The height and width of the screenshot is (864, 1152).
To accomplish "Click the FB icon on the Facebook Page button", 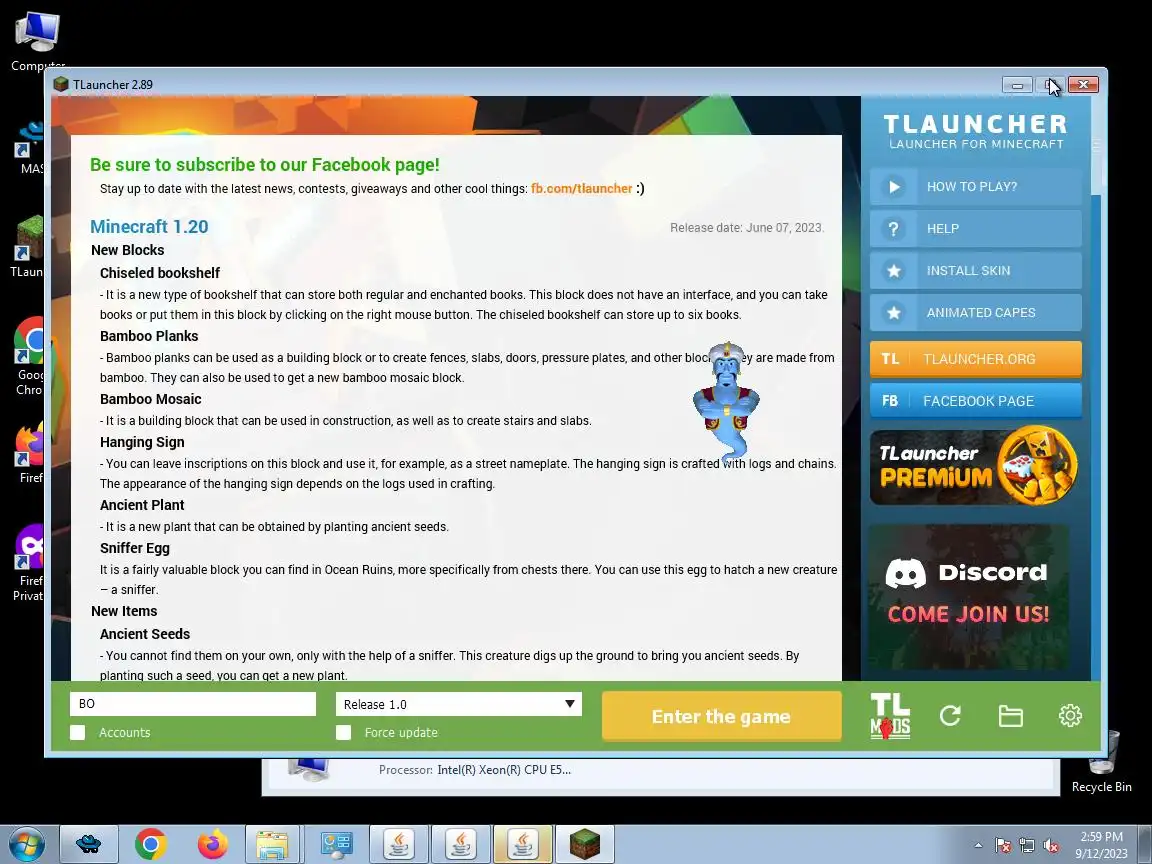I will pos(890,400).
